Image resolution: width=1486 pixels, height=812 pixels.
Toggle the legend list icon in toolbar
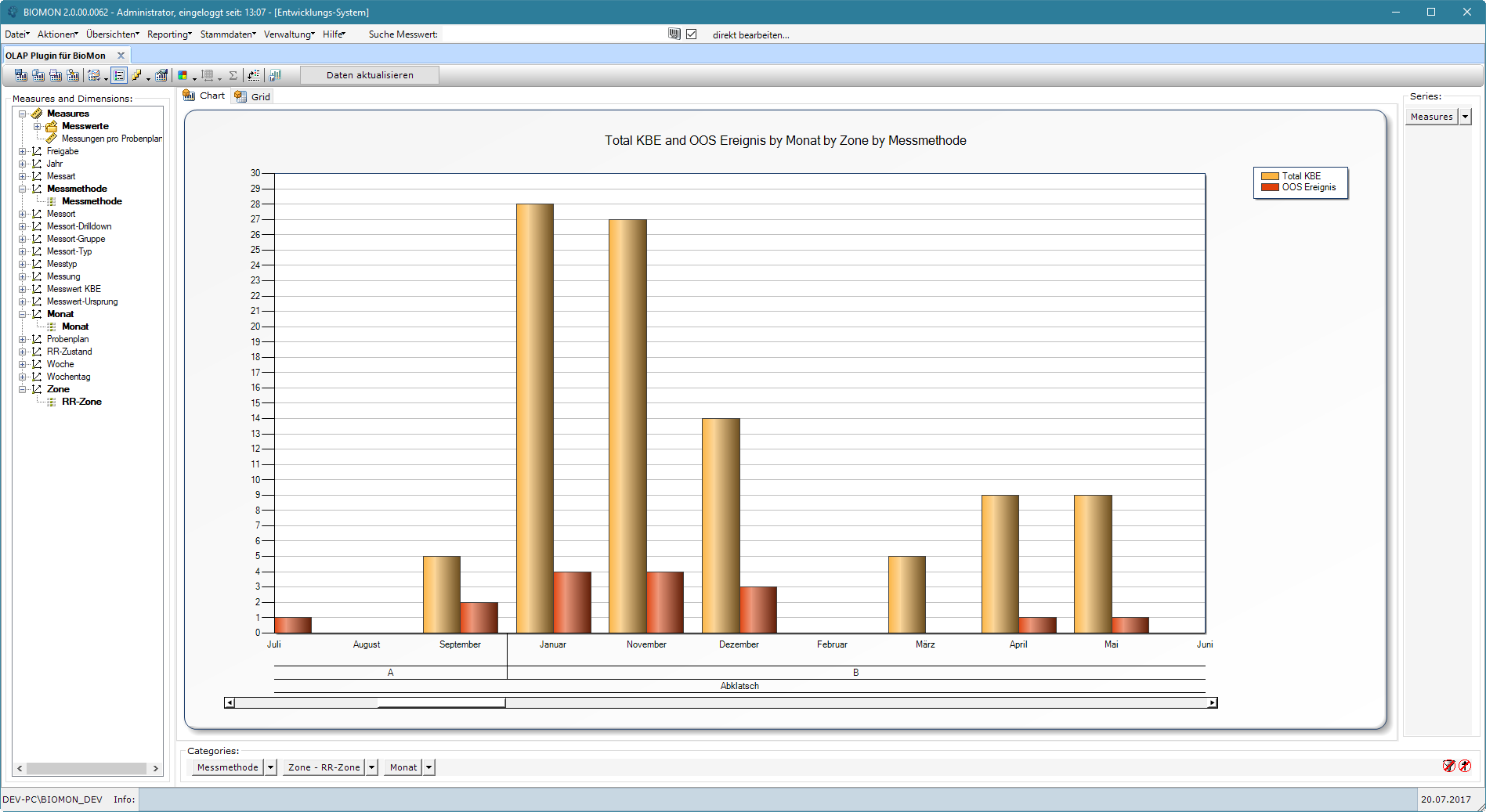click(x=119, y=75)
